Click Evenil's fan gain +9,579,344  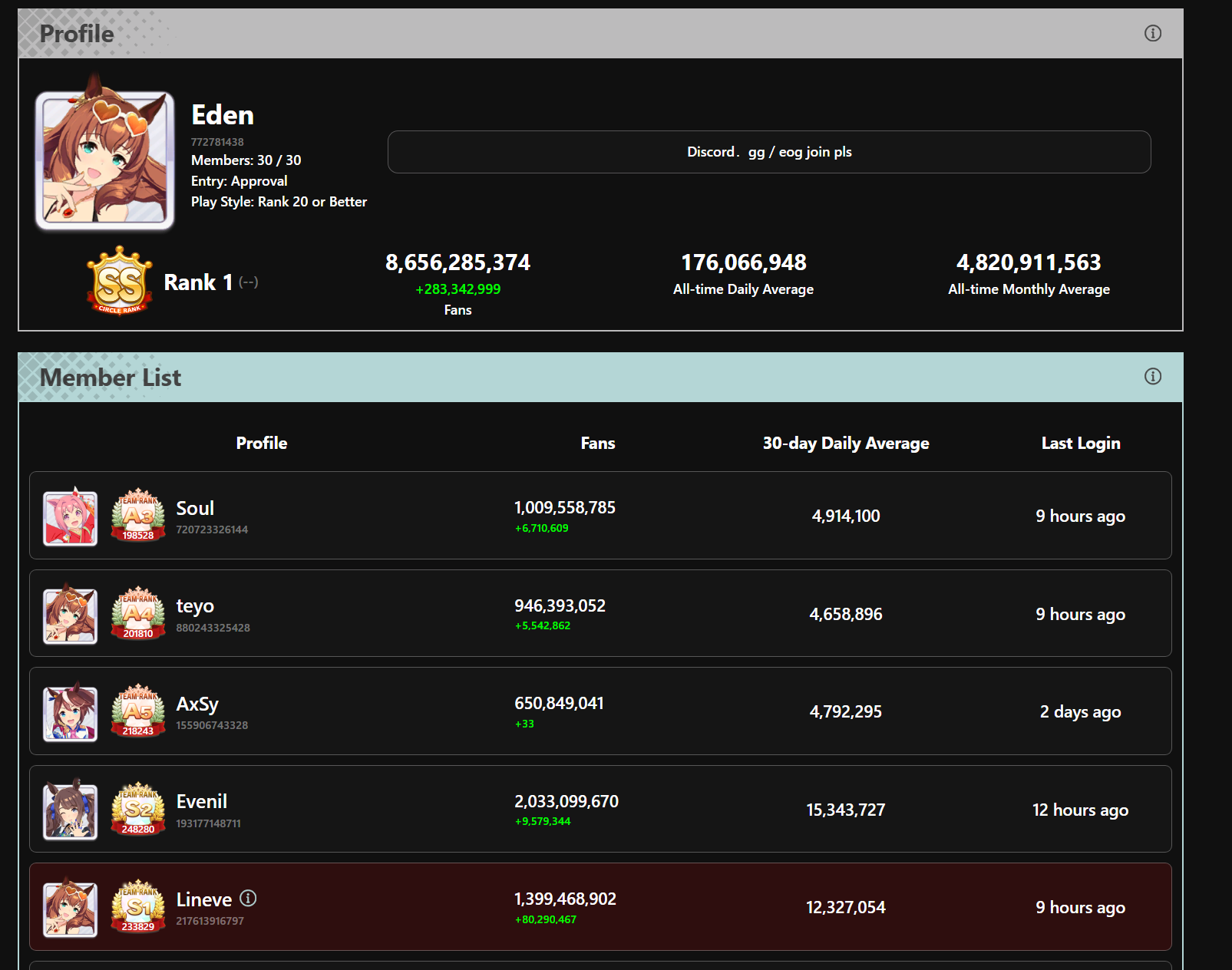[x=543, y=821]
